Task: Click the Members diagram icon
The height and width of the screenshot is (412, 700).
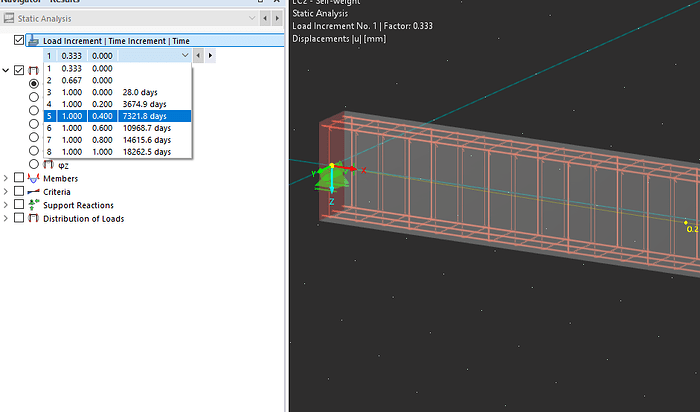Action: pyautogui.click(x=33, y=178)
